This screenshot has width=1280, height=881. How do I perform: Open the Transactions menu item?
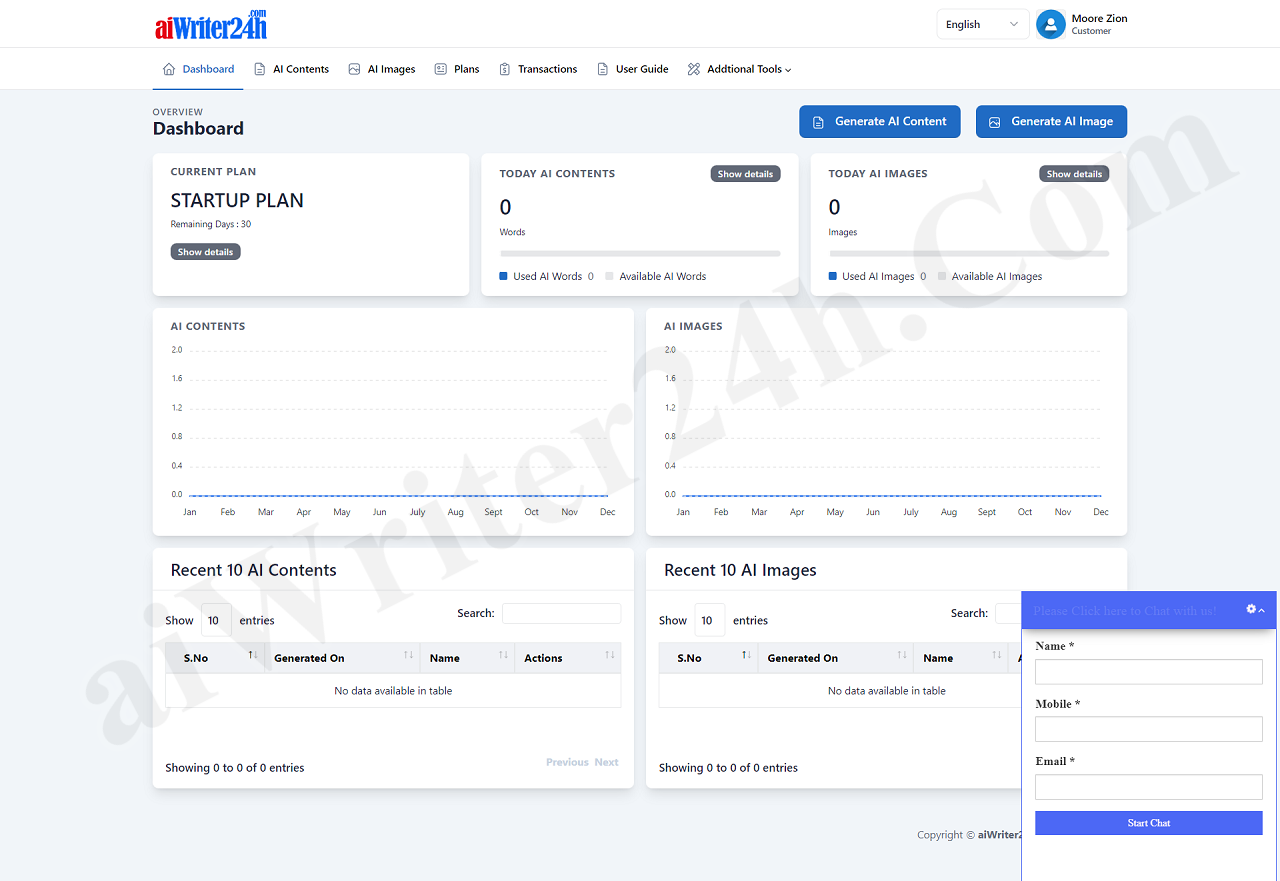pos(547,69)
